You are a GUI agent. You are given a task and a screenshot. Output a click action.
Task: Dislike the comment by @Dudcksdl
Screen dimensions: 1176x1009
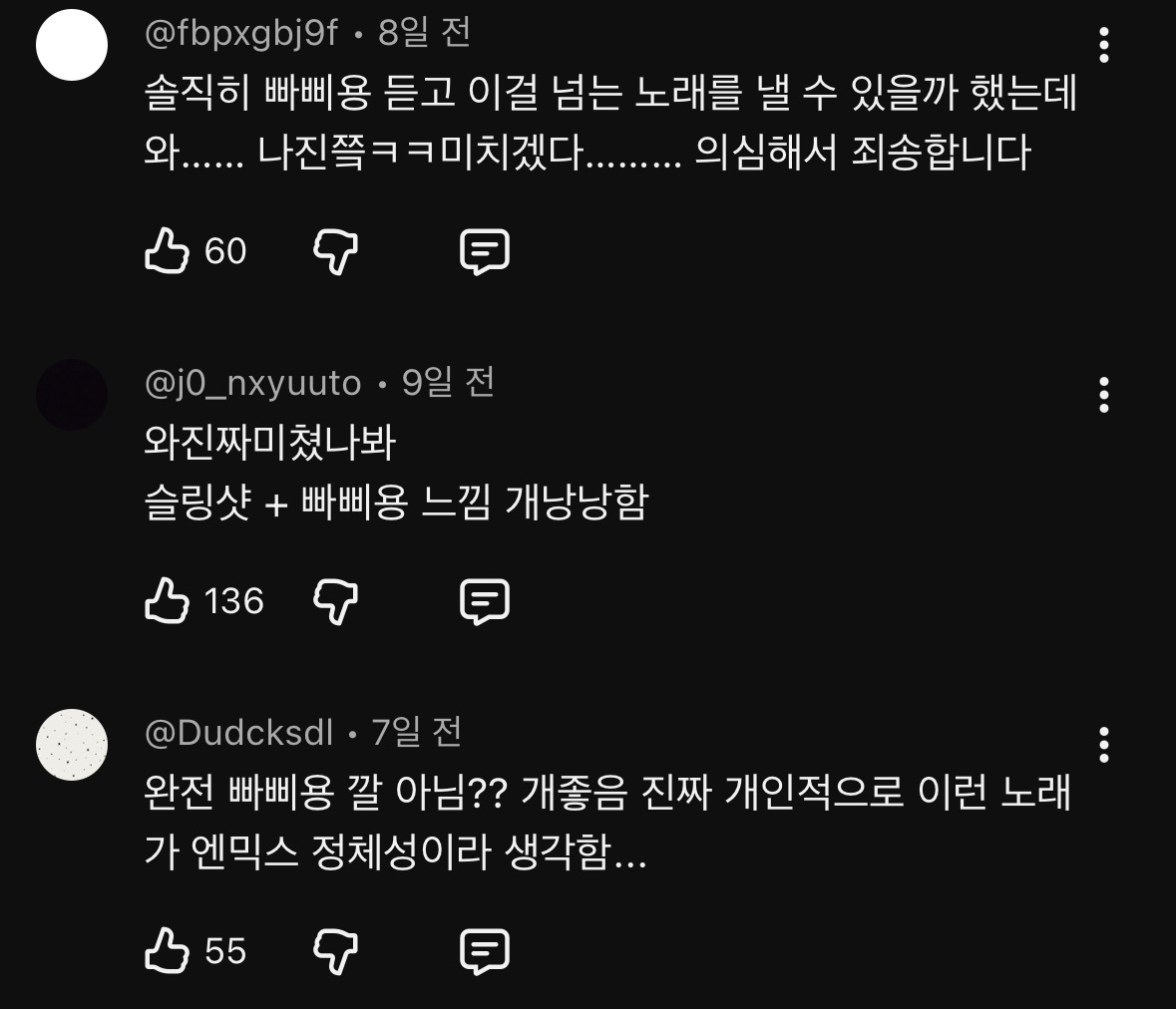click(335, 951)
